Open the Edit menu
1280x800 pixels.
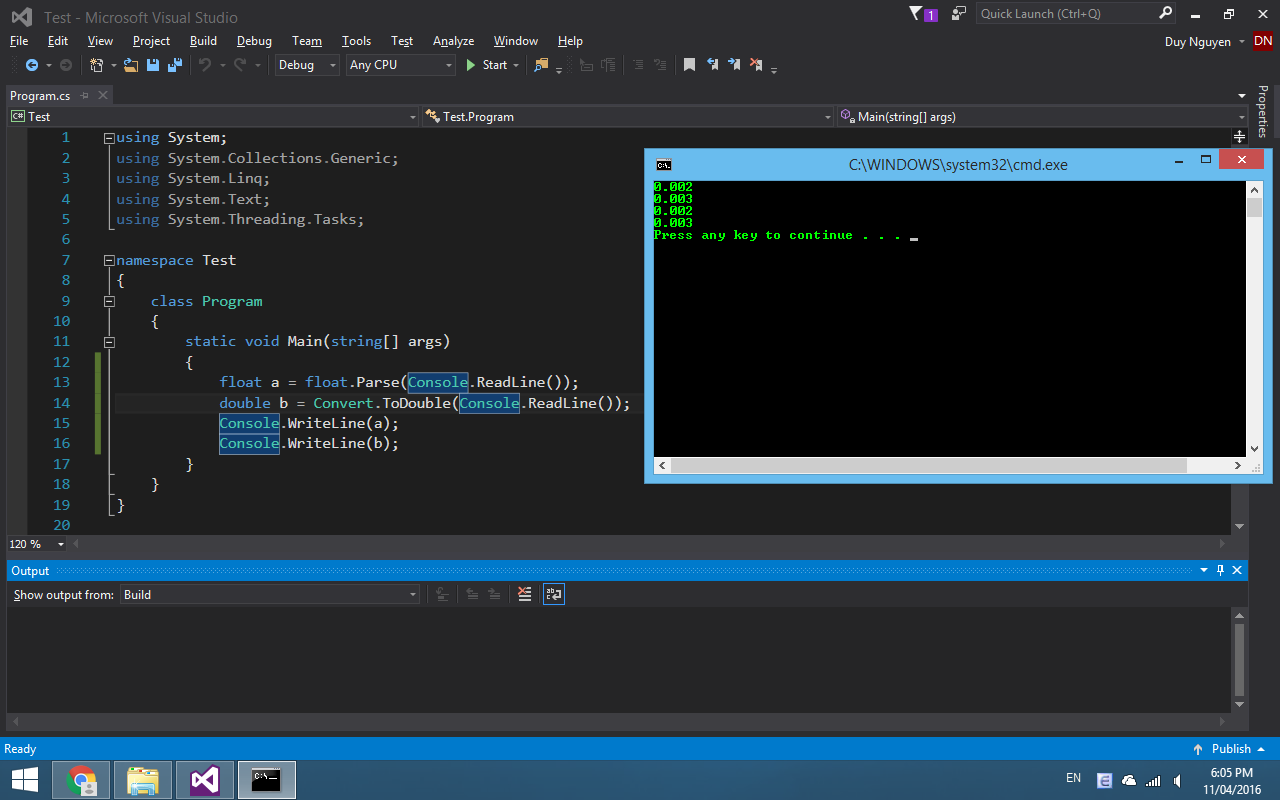pos(58,41)
